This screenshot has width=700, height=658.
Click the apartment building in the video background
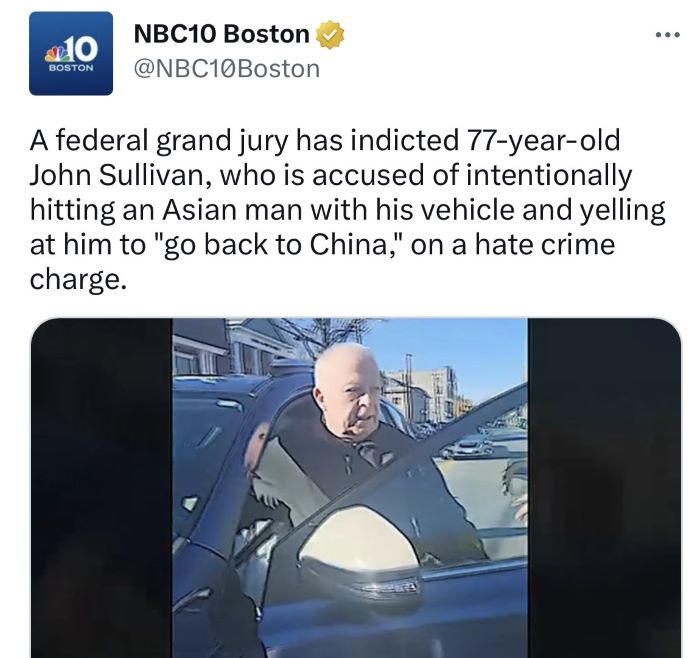424,393
